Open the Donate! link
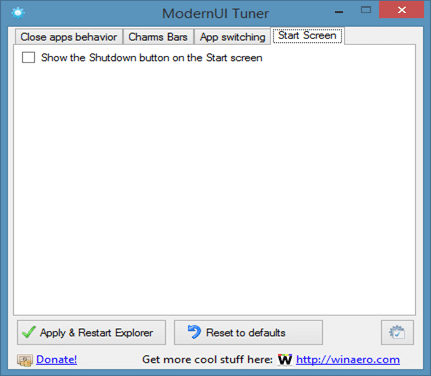Screen dimensions: 431x376 [56, 359]
